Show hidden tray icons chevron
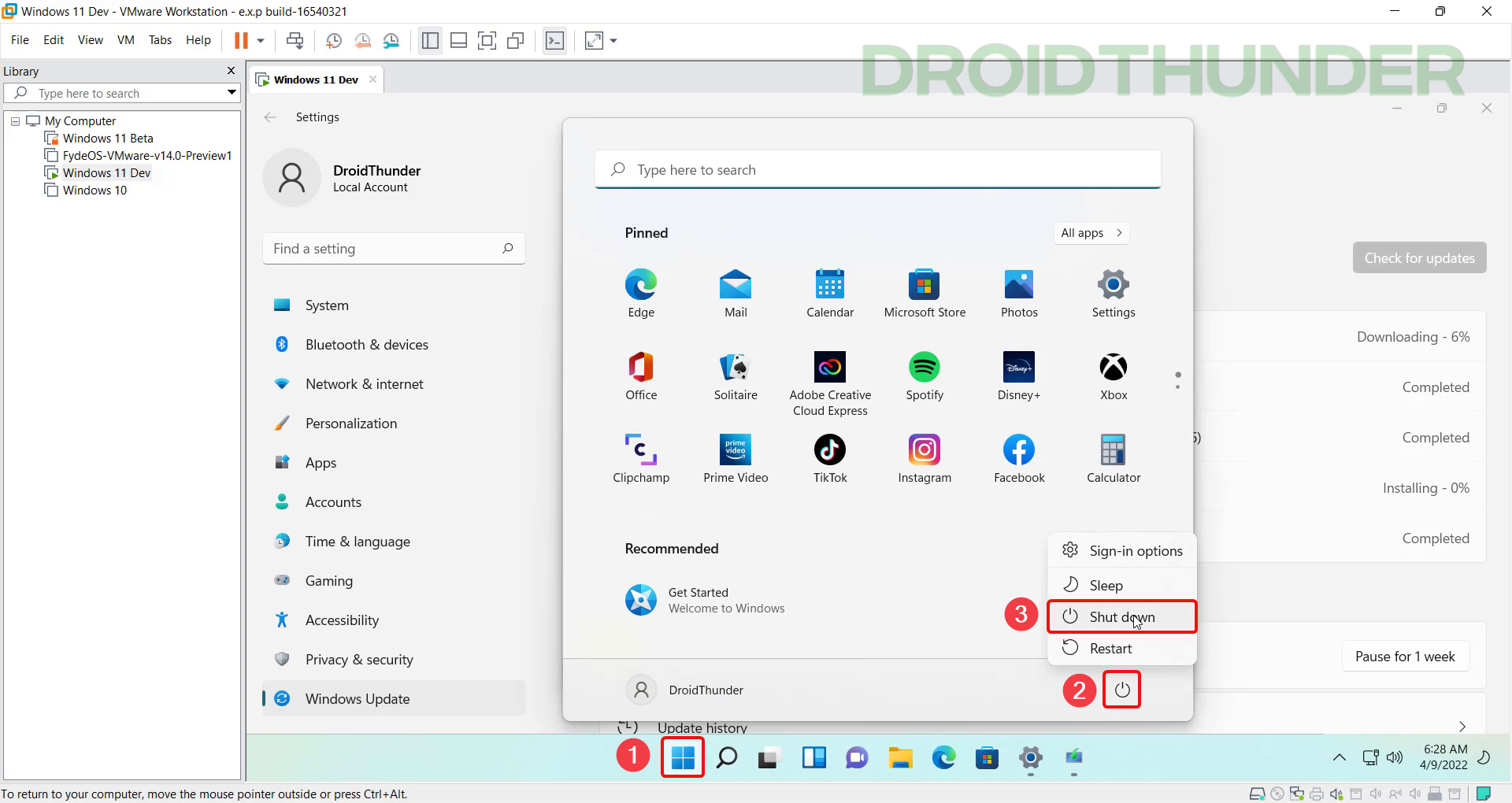Image resolution: width=1512 pixels, height=803 pixels. [1339, 757]
